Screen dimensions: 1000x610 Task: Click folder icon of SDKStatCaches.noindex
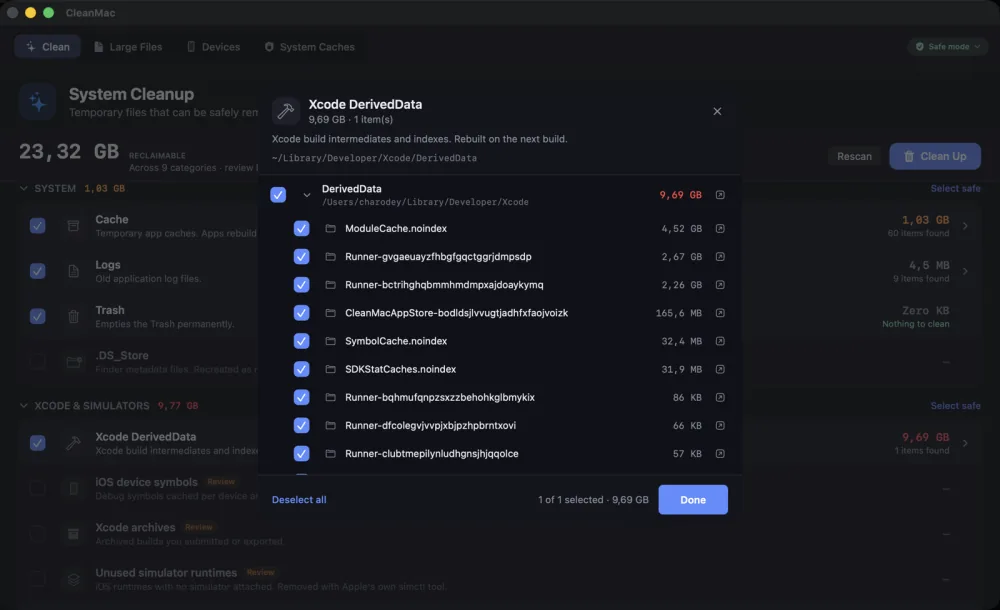tap(330, 369)
